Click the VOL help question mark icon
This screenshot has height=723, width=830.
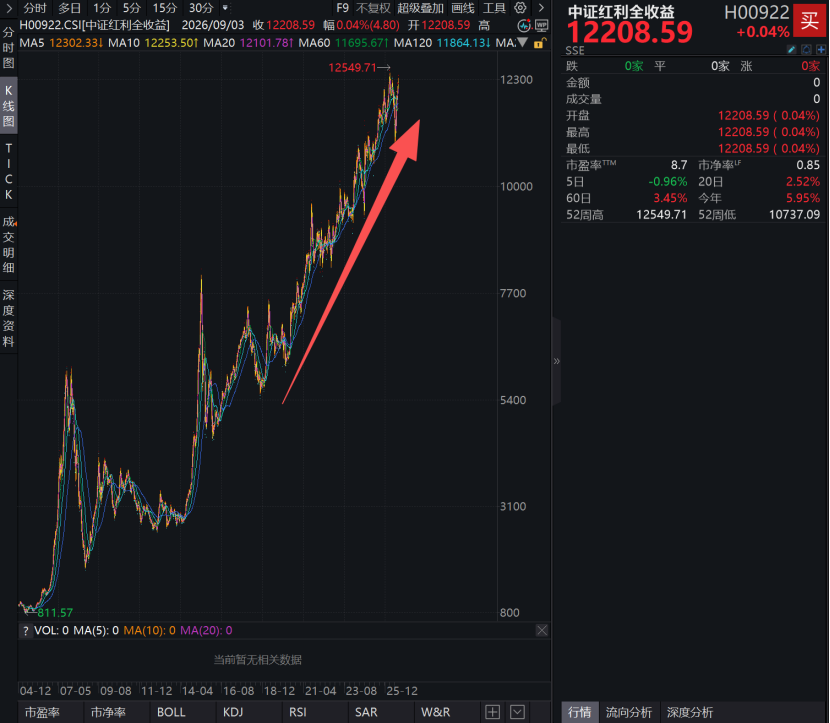25,630
